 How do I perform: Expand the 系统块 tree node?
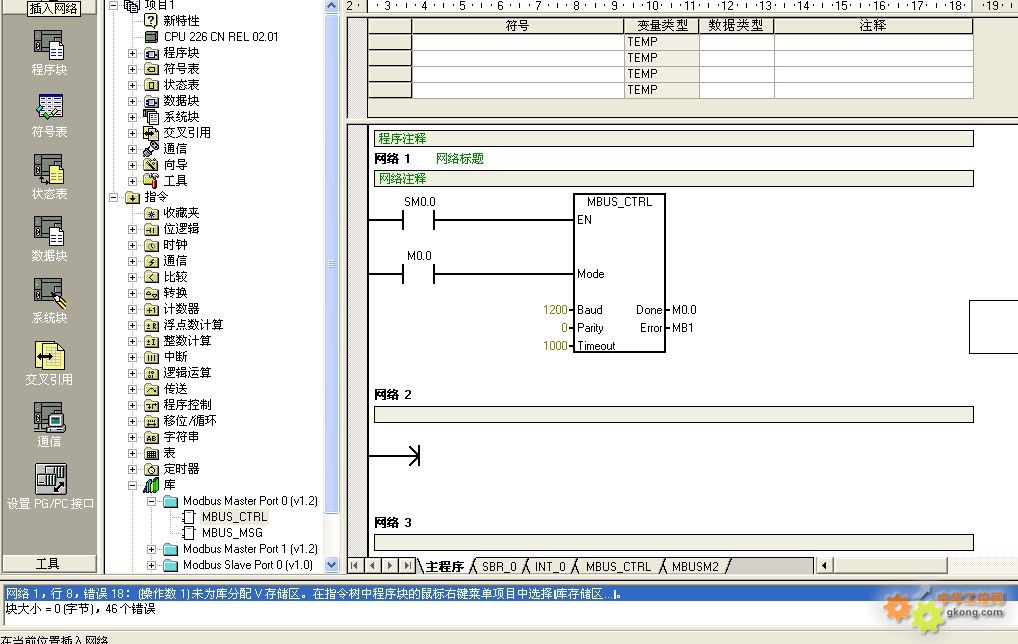[x=132, y=117]
